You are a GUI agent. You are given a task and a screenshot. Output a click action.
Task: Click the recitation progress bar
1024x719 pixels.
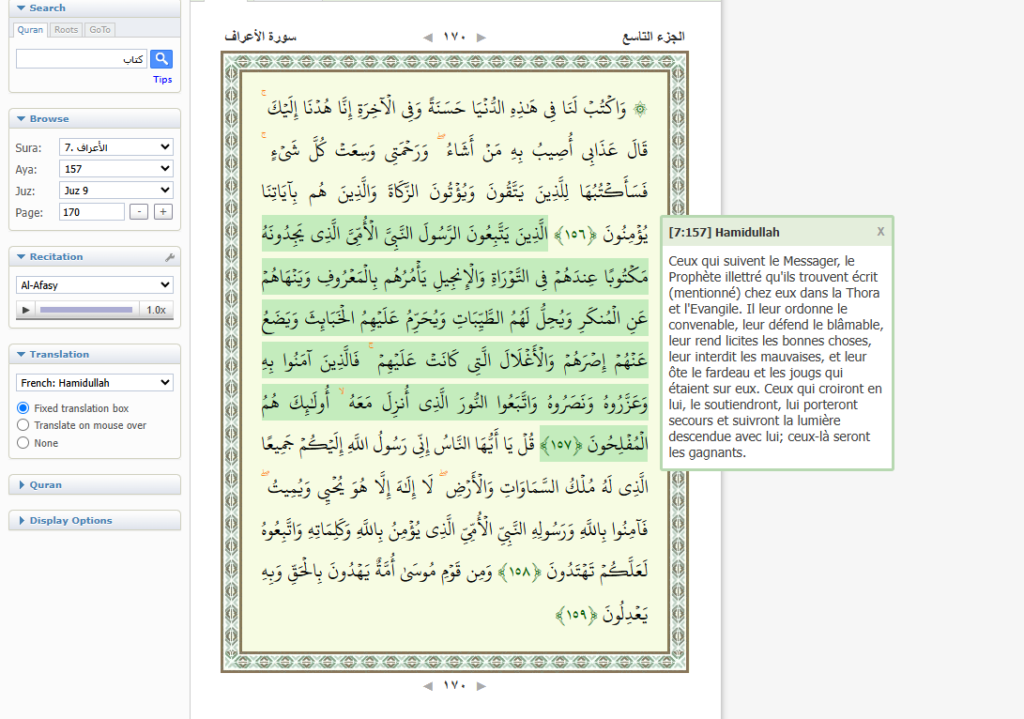coord(86,310)
